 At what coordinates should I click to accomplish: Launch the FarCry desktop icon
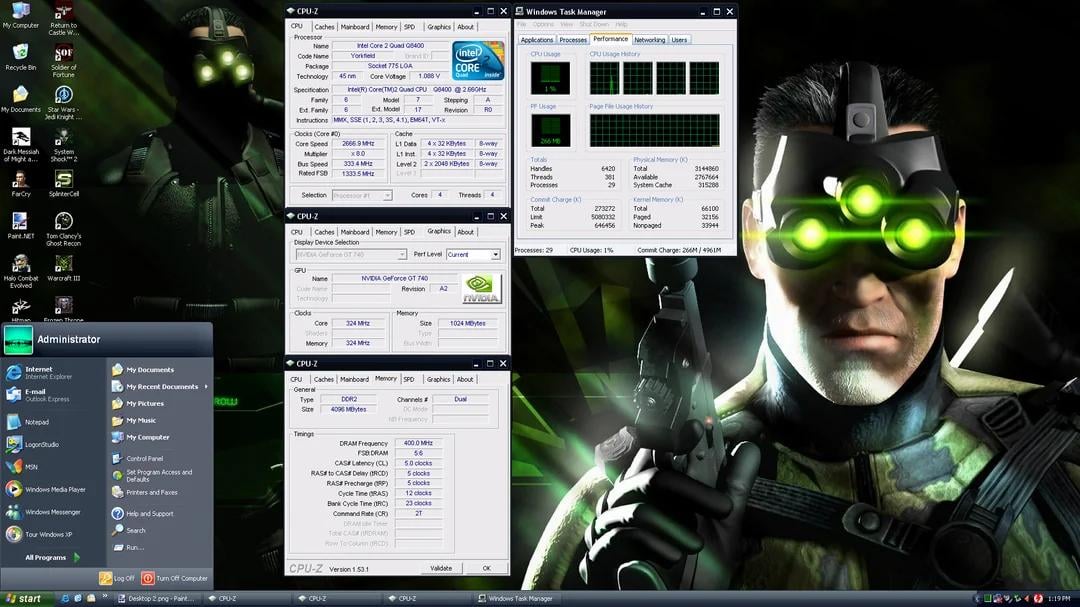(21, 179)
